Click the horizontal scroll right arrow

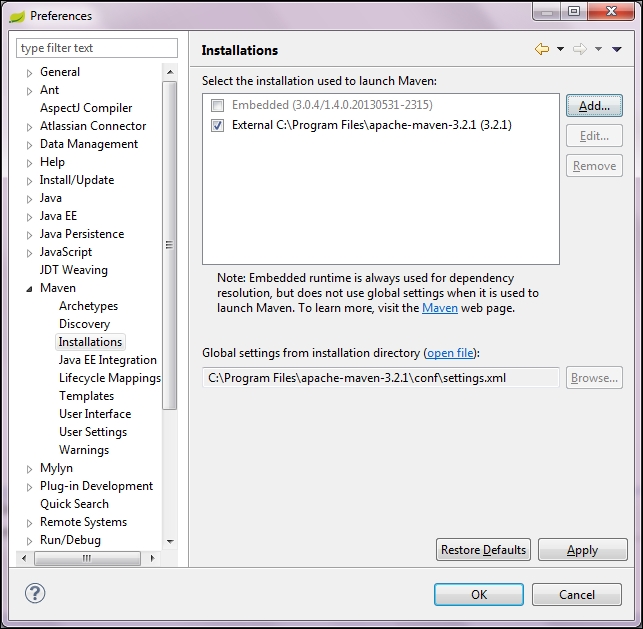click(153, 558)
